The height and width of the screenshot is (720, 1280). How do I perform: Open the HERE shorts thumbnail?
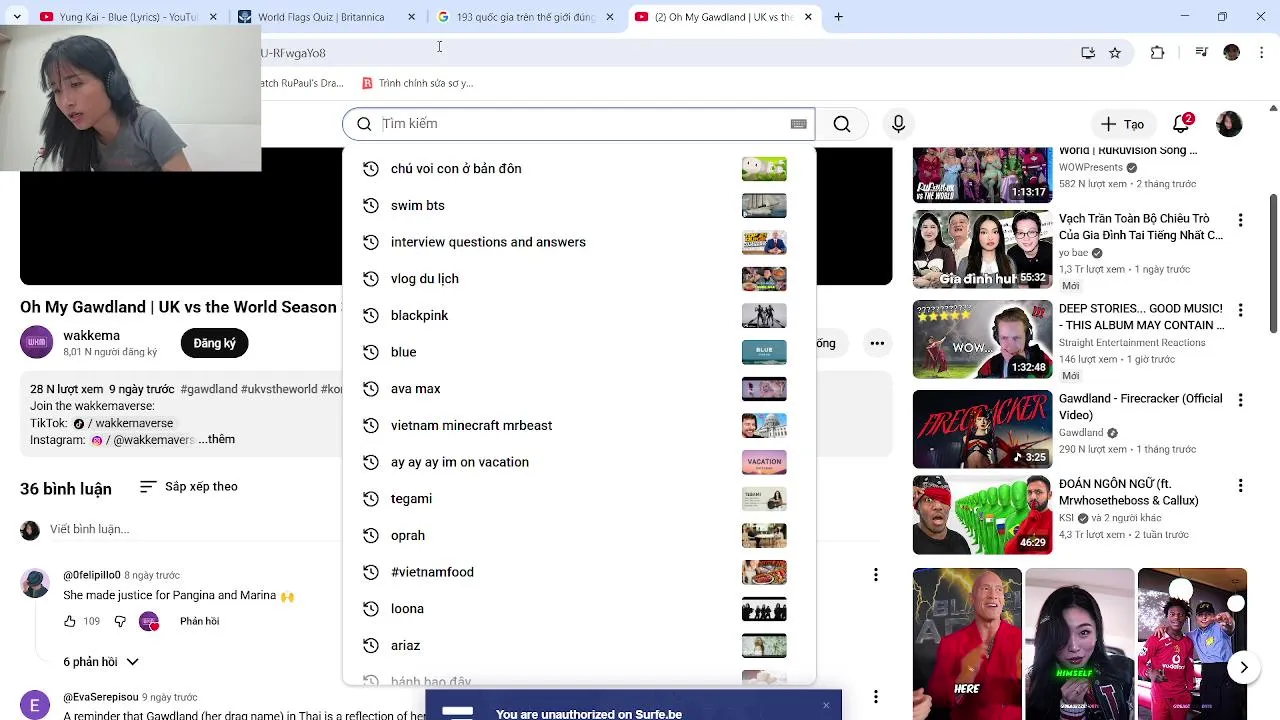pyautogui.click(x=967, y=644)
